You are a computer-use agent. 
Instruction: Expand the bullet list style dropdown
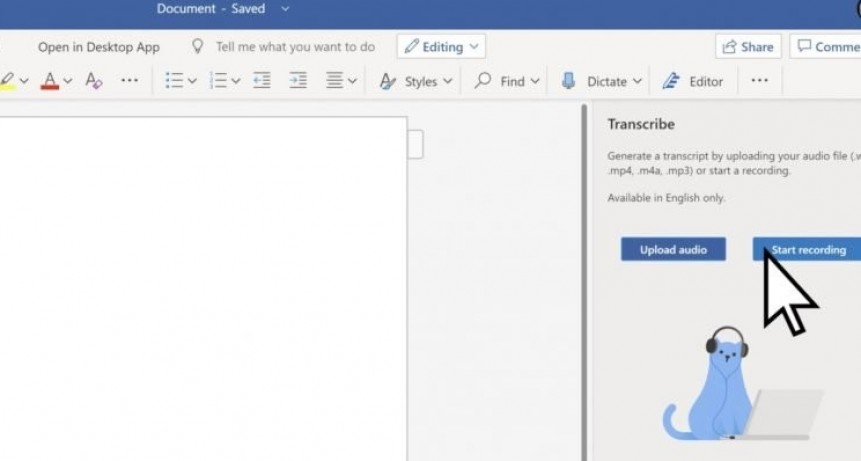192,81
